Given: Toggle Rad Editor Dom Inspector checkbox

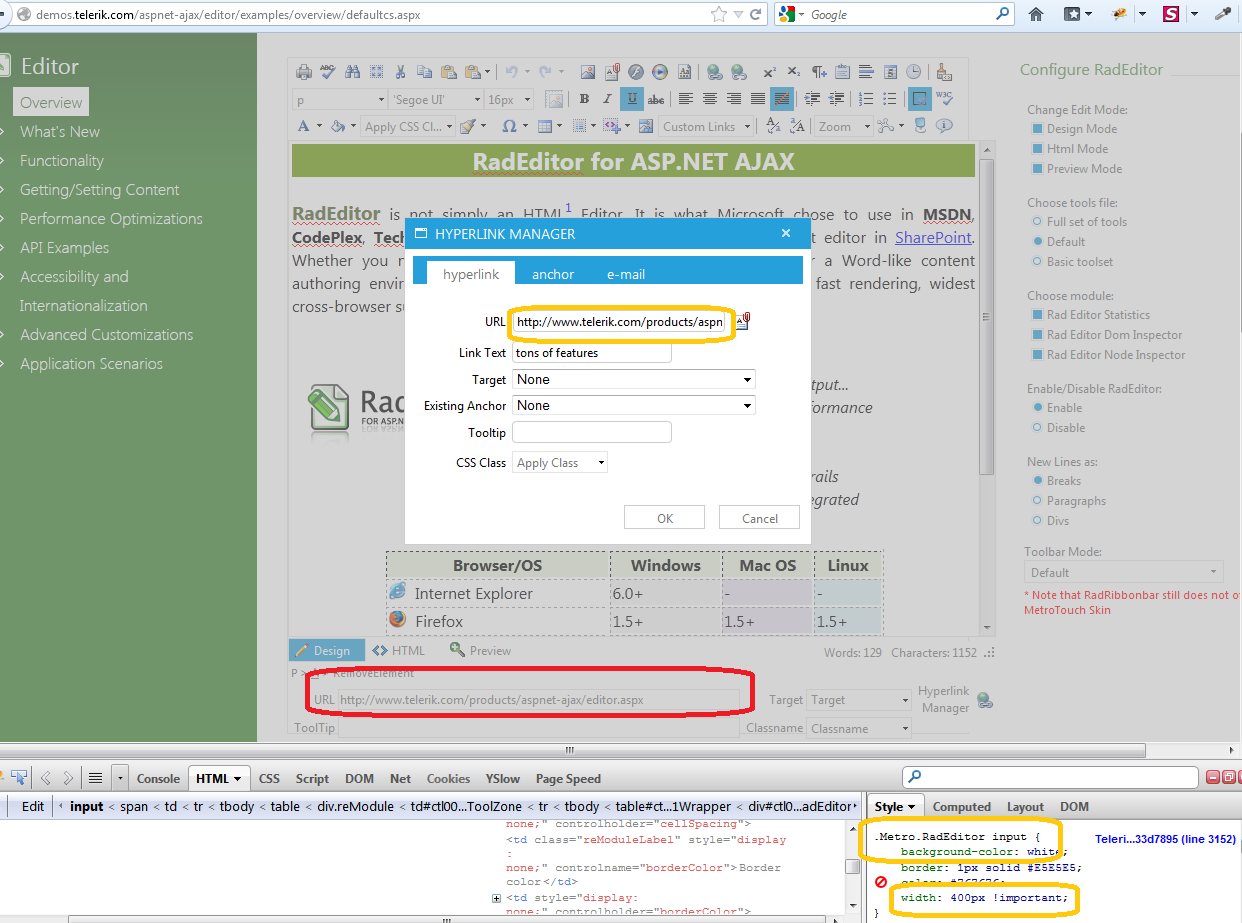Looking at the screenshot, I should pos(1038,335).
